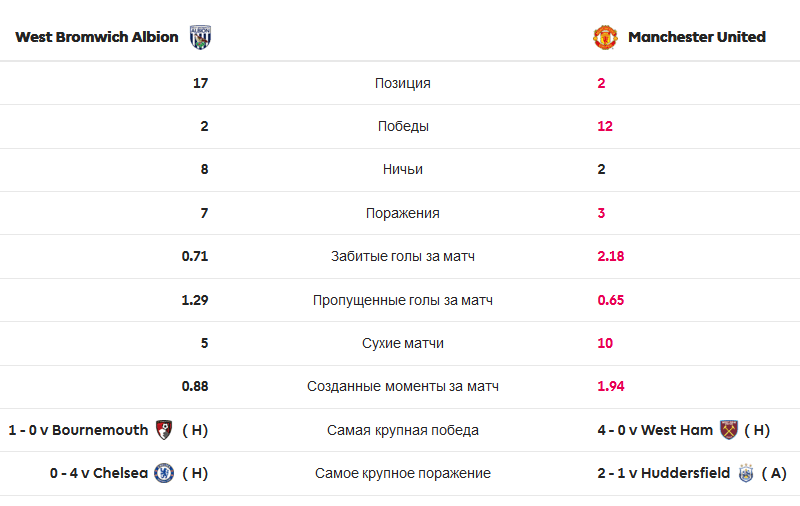800x506 pixels.
Task: Select the 1 - 0 v Bournemouth result
Action: [x=78, y=430]
